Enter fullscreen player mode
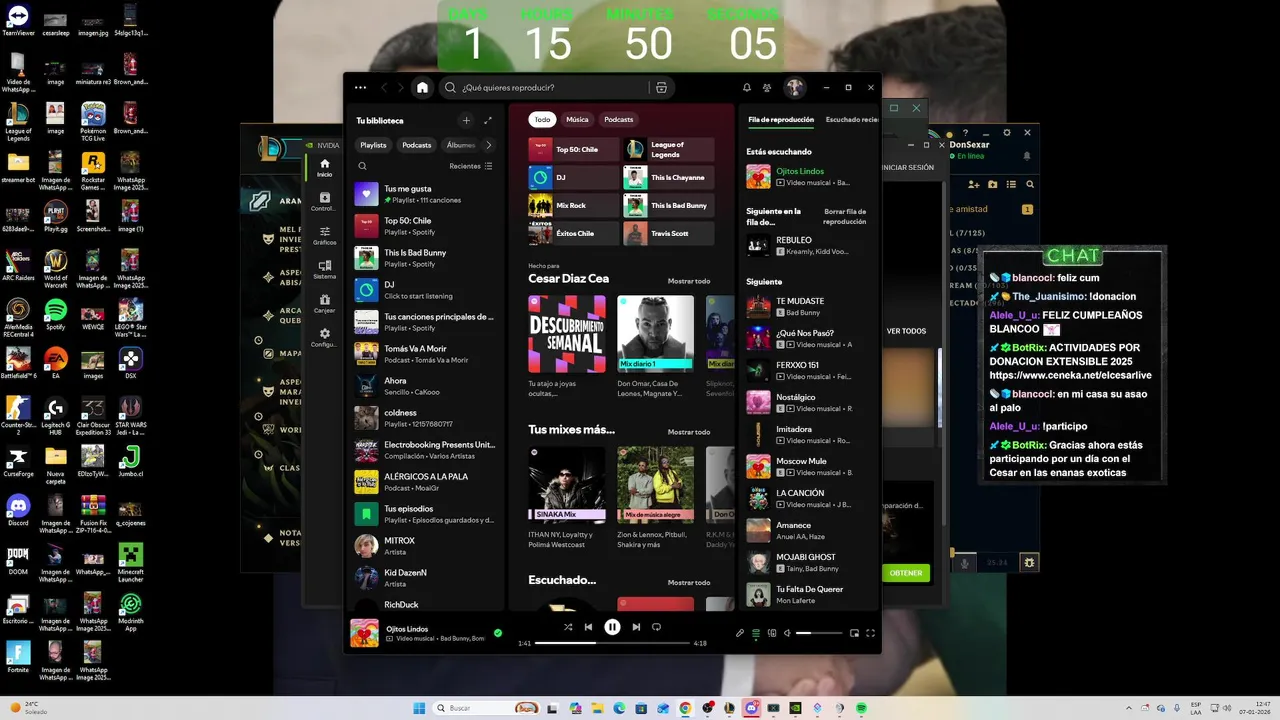 tap(870, 633)
